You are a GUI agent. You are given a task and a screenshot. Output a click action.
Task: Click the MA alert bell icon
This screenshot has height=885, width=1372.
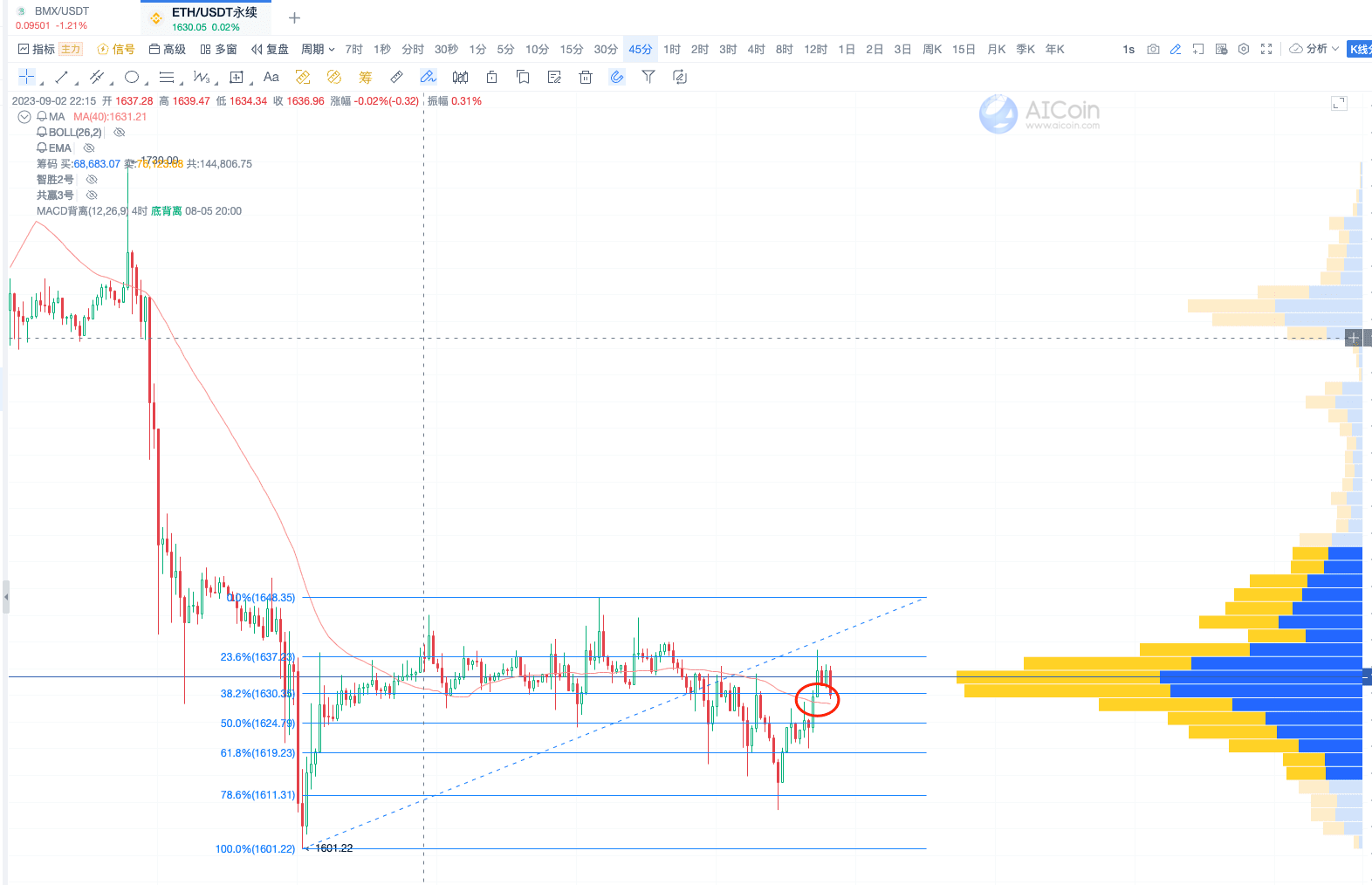(x=42, y=116)
